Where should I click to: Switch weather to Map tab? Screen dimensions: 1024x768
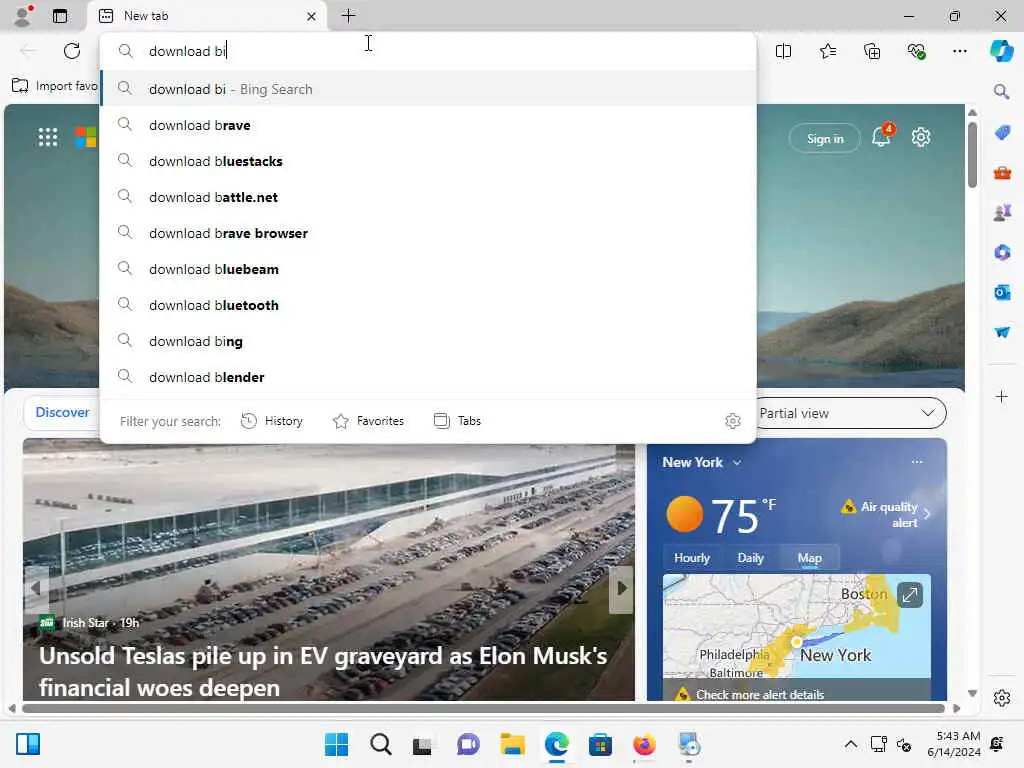pos(810,558)
